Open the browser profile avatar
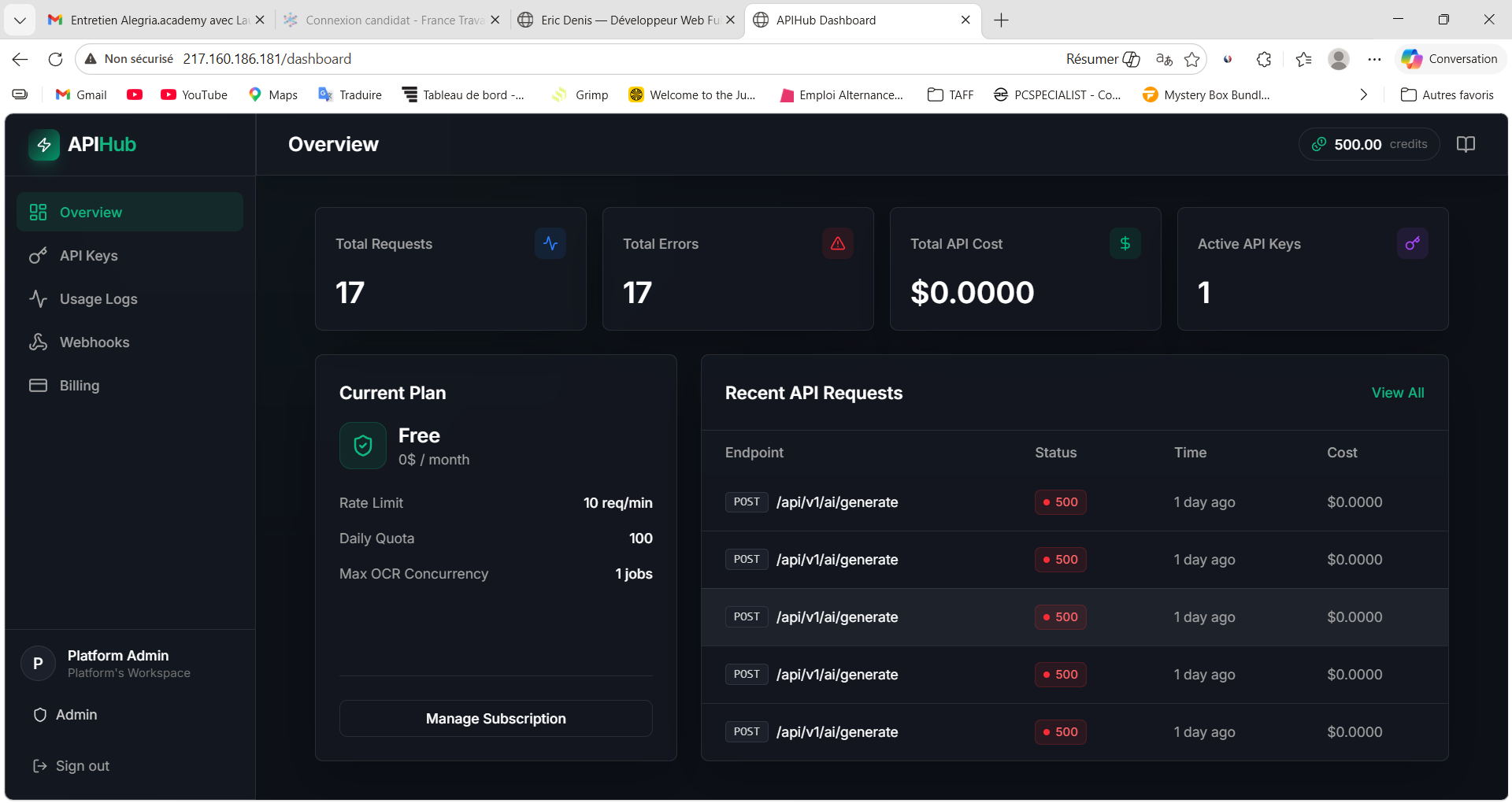The width and height of the screenshot is (1512, 803). 1339,59
